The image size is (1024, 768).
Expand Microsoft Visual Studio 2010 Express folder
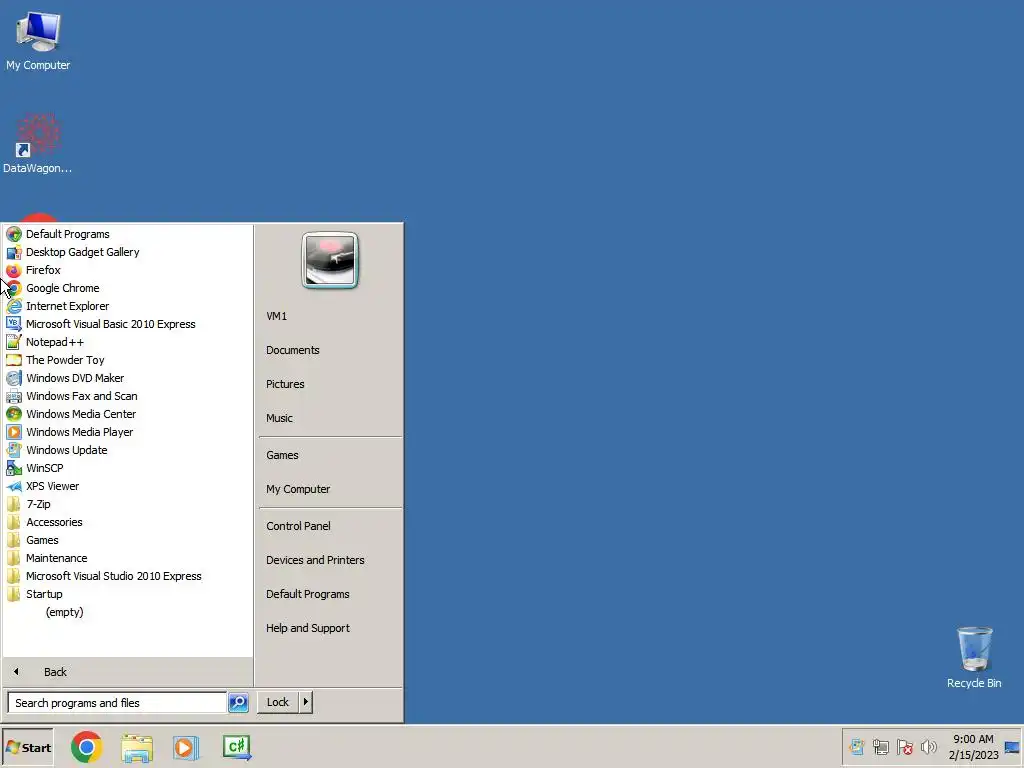click(127, 576)
